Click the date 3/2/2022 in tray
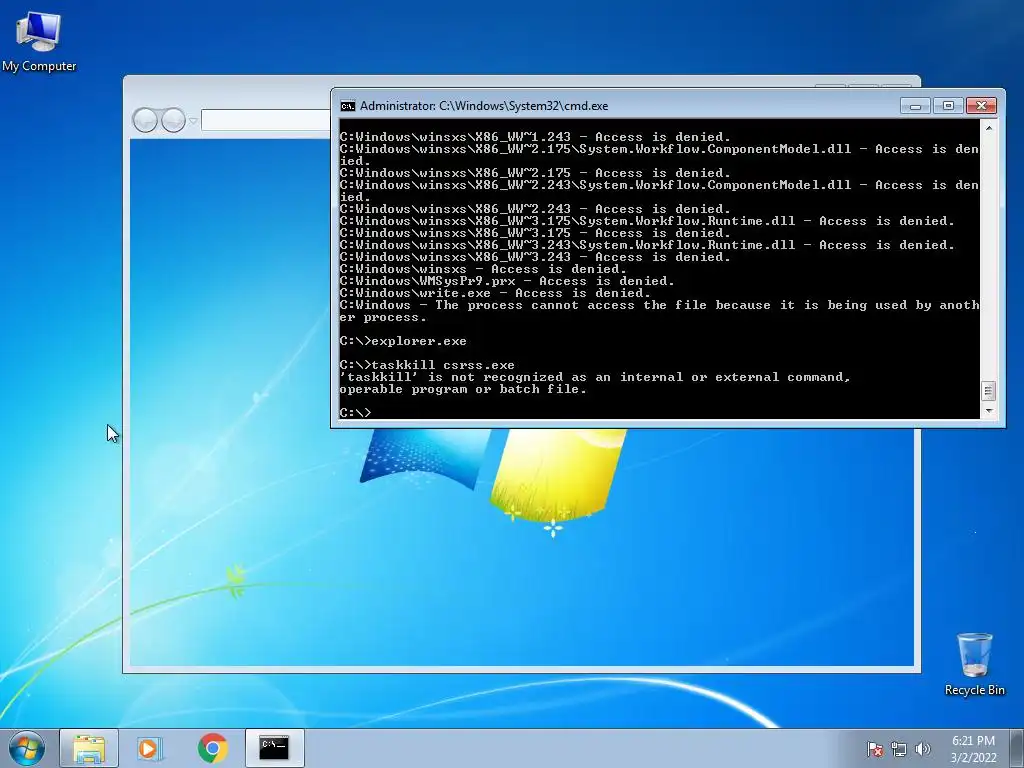This screenshot has height=768, width=1024. pos(973,758)
